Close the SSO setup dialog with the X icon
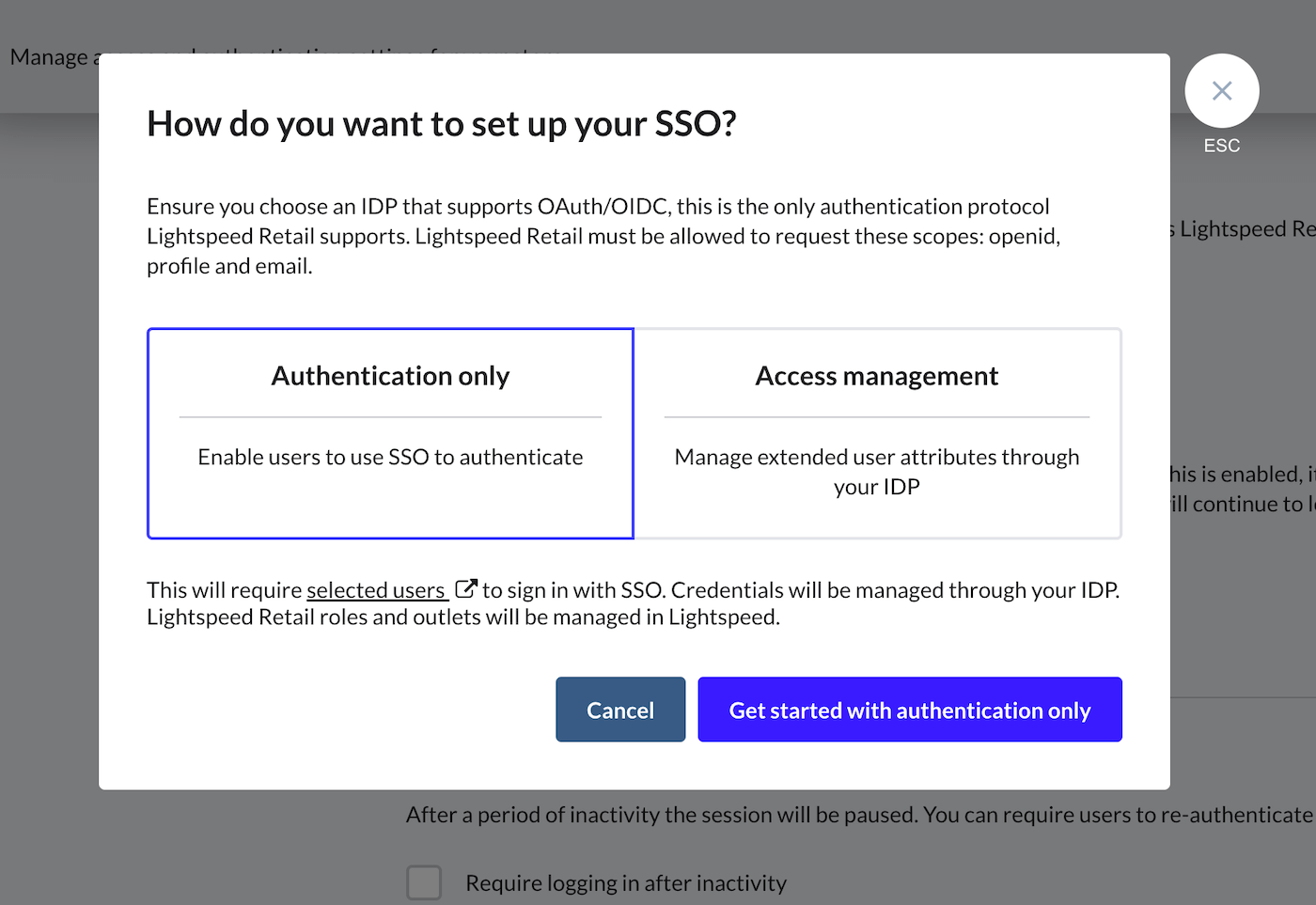This screenshot has width=1316, height=905. (1221, 90)
